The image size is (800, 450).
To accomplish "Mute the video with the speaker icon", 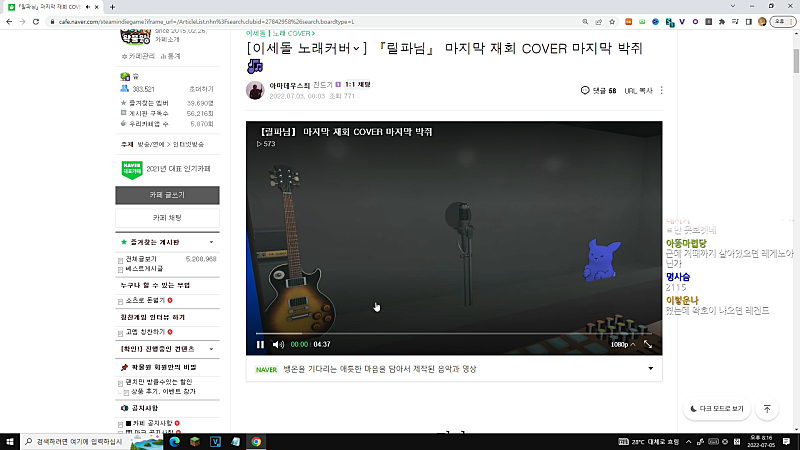I will click(x=278, y=344).
